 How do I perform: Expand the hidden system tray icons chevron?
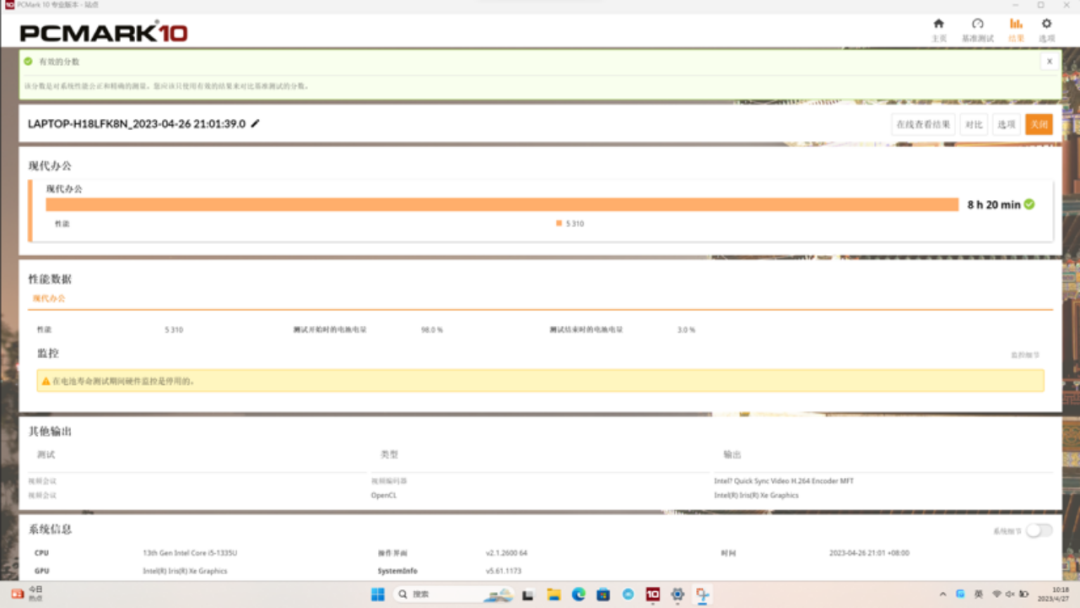point(942,594)
